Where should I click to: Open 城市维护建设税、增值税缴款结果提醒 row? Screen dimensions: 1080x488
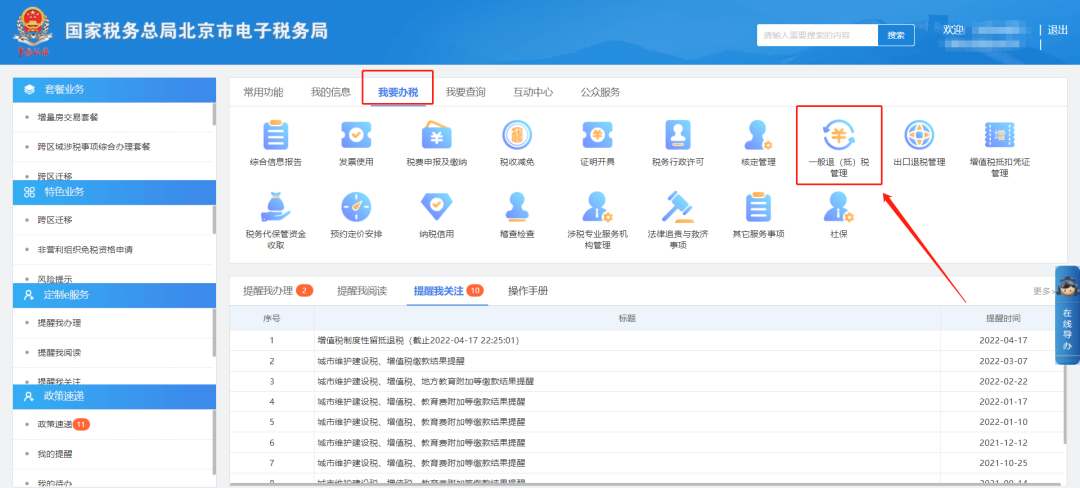click(649, 361)
